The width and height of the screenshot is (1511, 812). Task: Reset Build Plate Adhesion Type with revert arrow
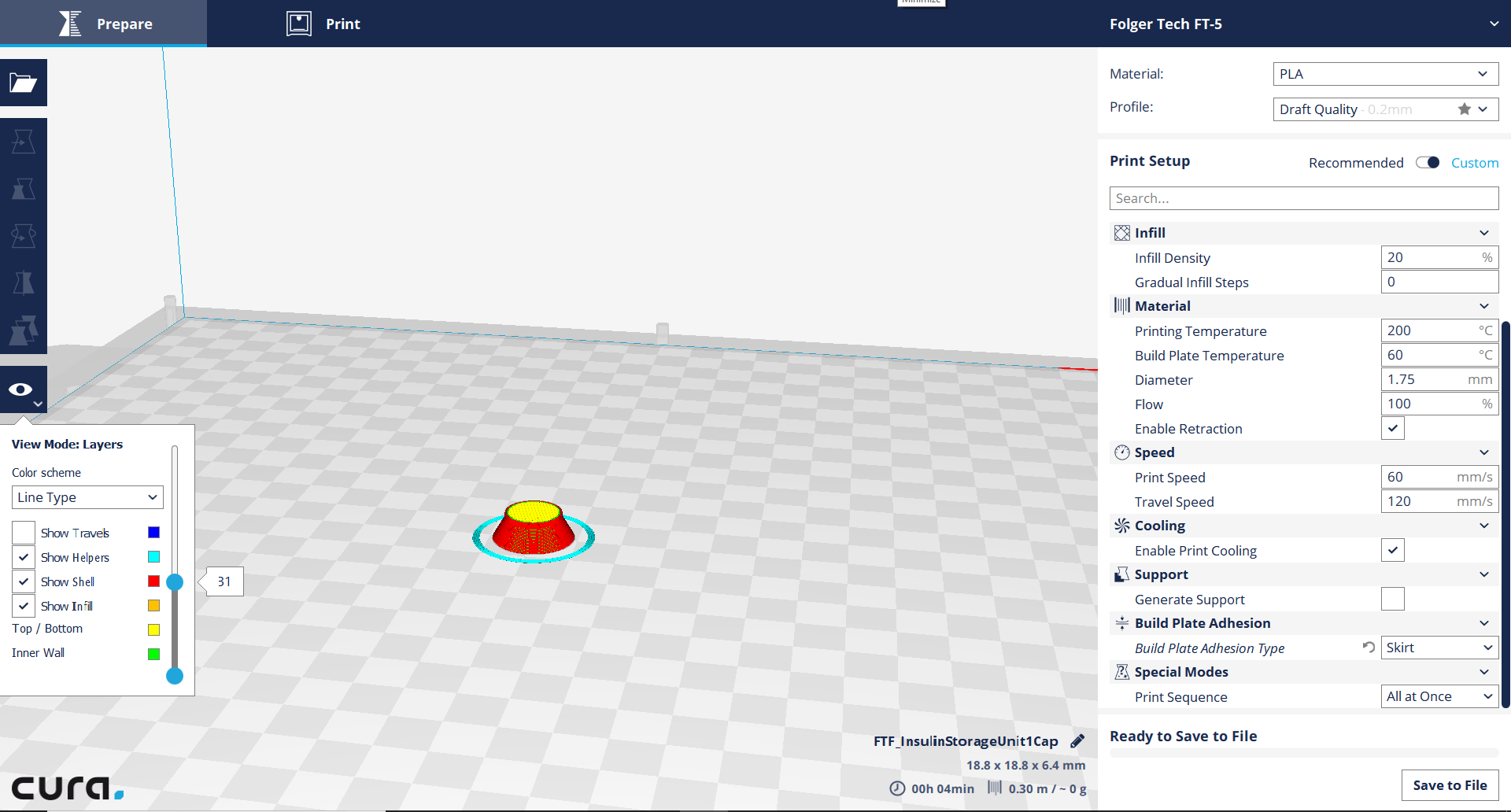point(1369,647)
